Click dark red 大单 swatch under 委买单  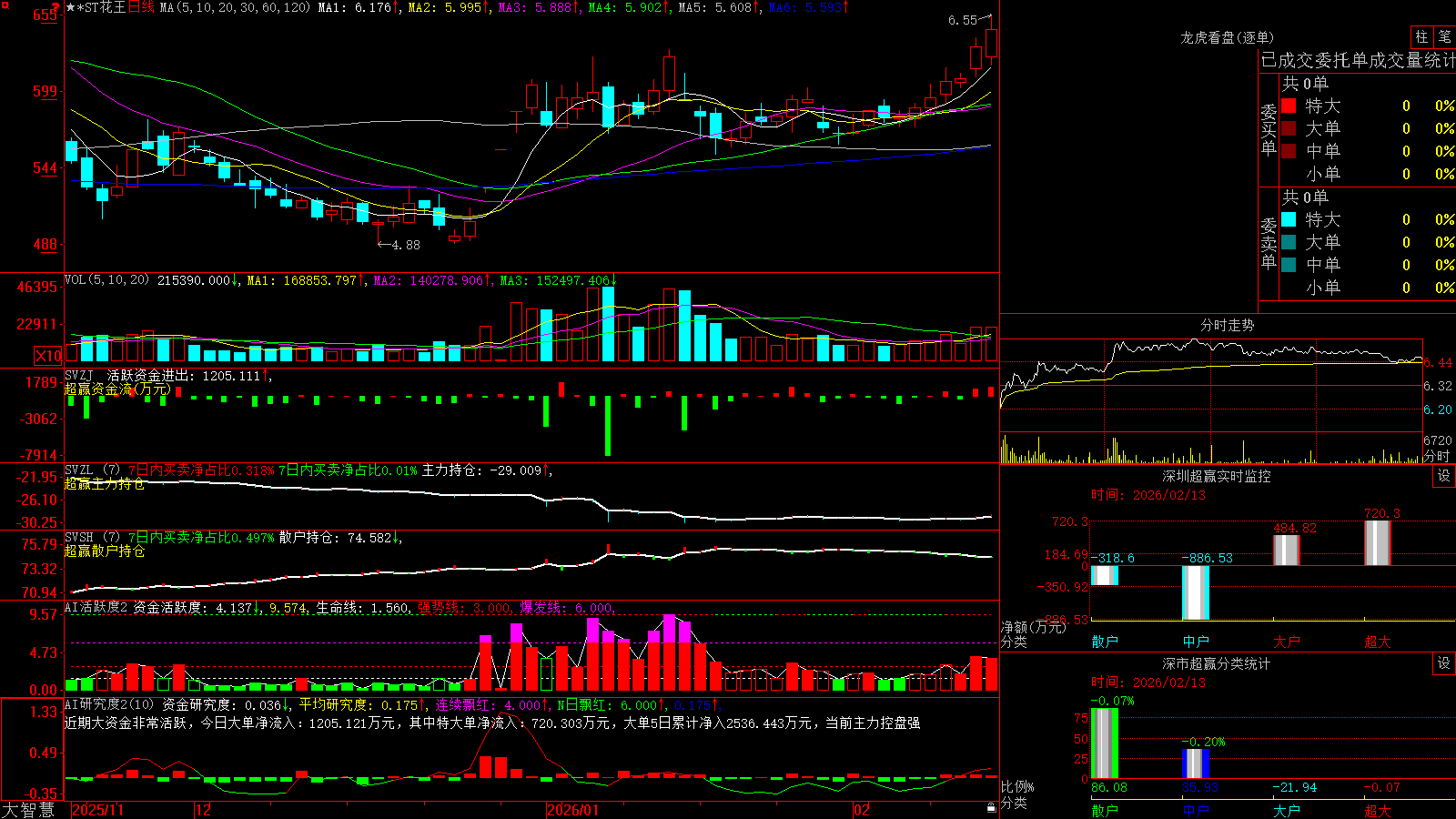(1289, 128)
